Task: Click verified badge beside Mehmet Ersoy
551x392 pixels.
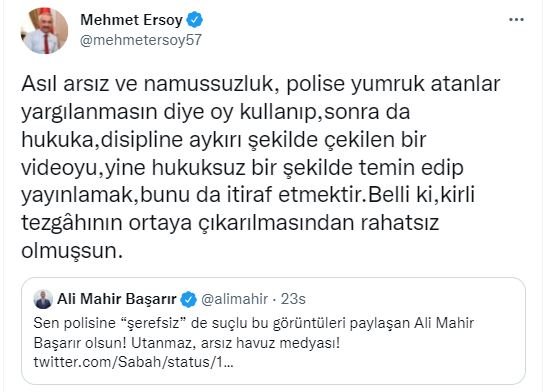Action: (x=194, y=20)
